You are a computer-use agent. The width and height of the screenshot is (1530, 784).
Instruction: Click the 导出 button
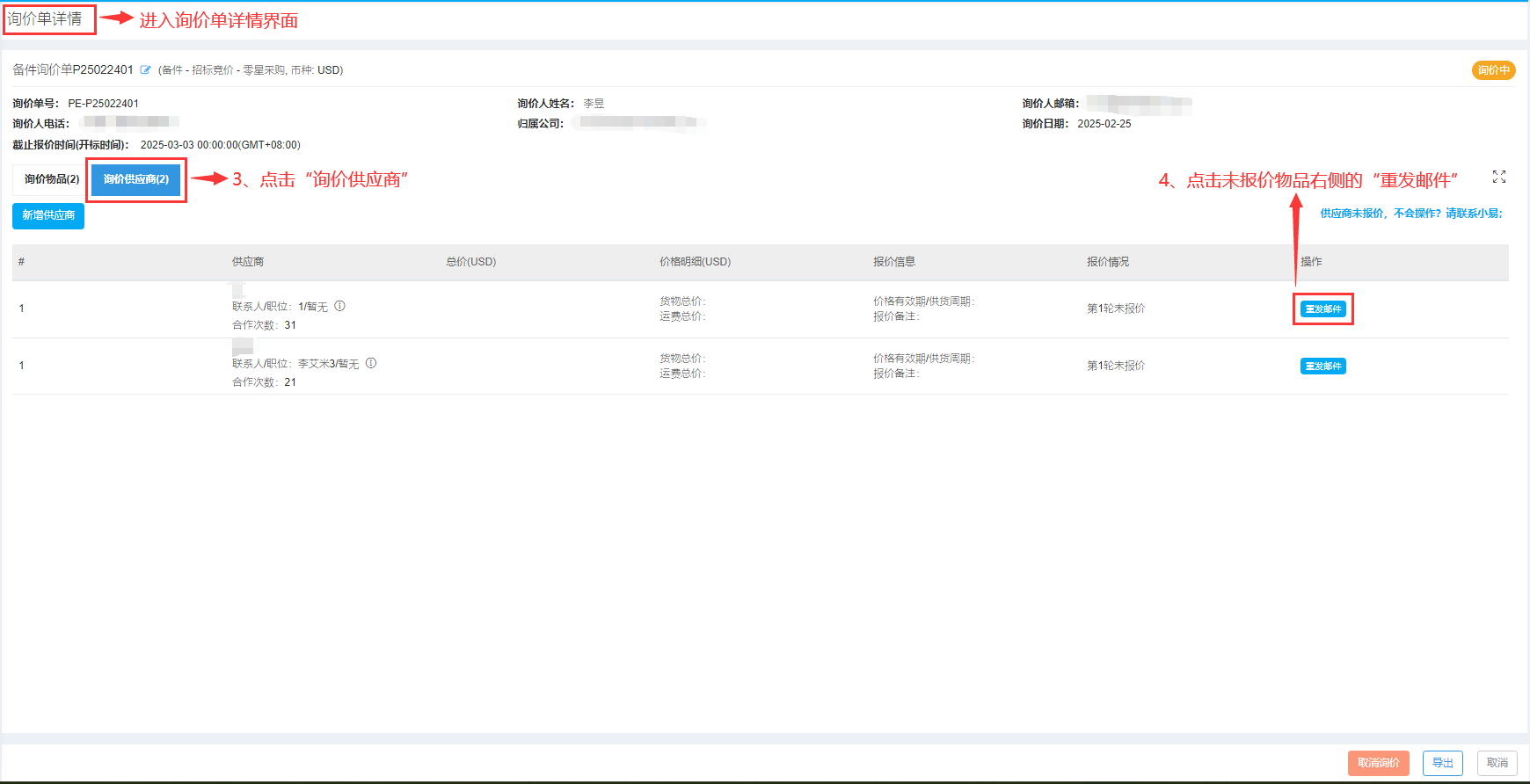[x=1443, y=763]
